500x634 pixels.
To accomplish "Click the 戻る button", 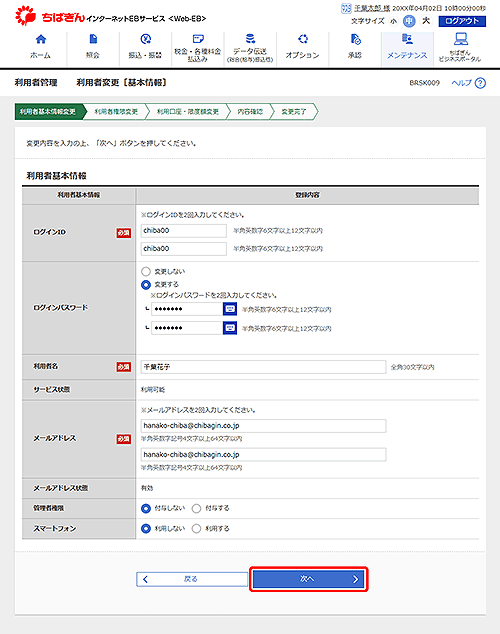I will [x=192, y=579].
